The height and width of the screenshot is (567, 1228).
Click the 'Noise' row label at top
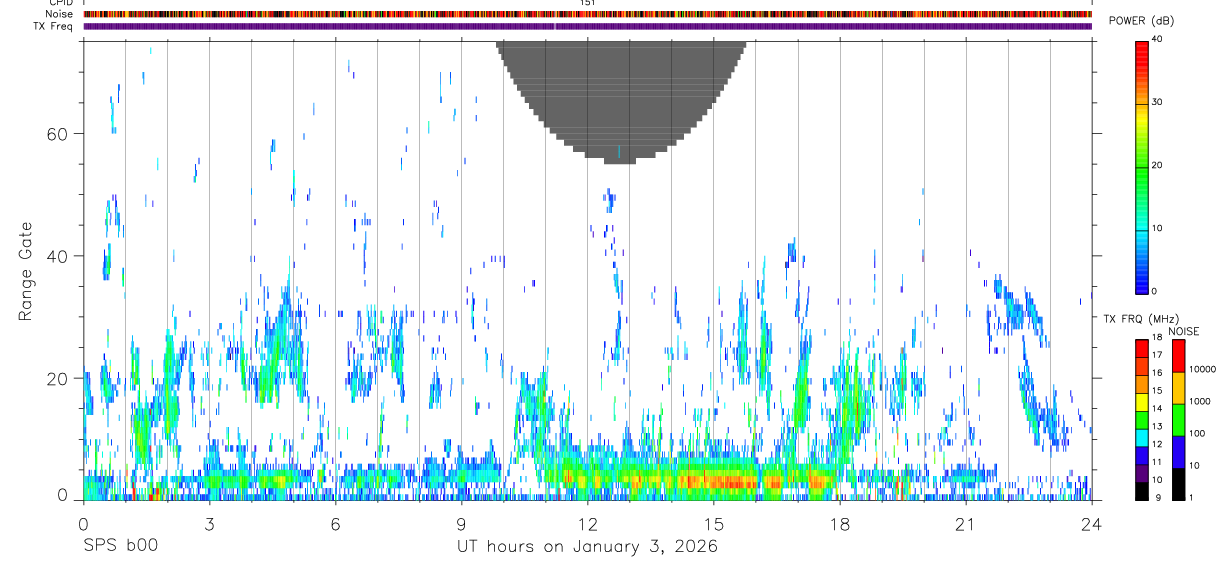coord(60,15)
